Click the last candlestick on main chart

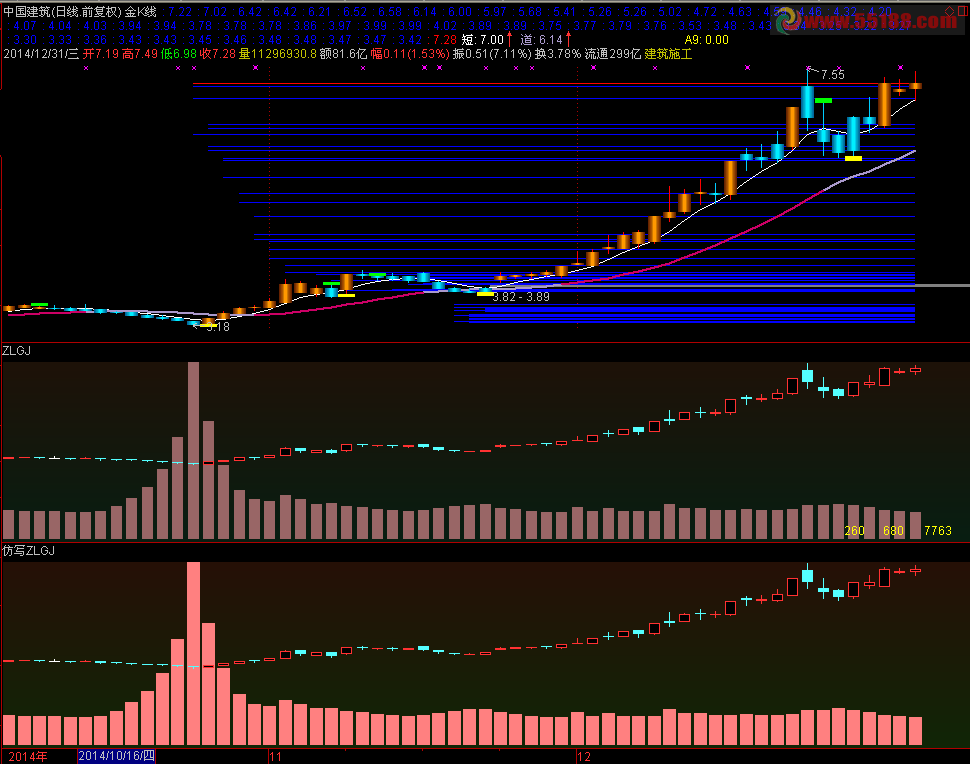click(916, 86)
